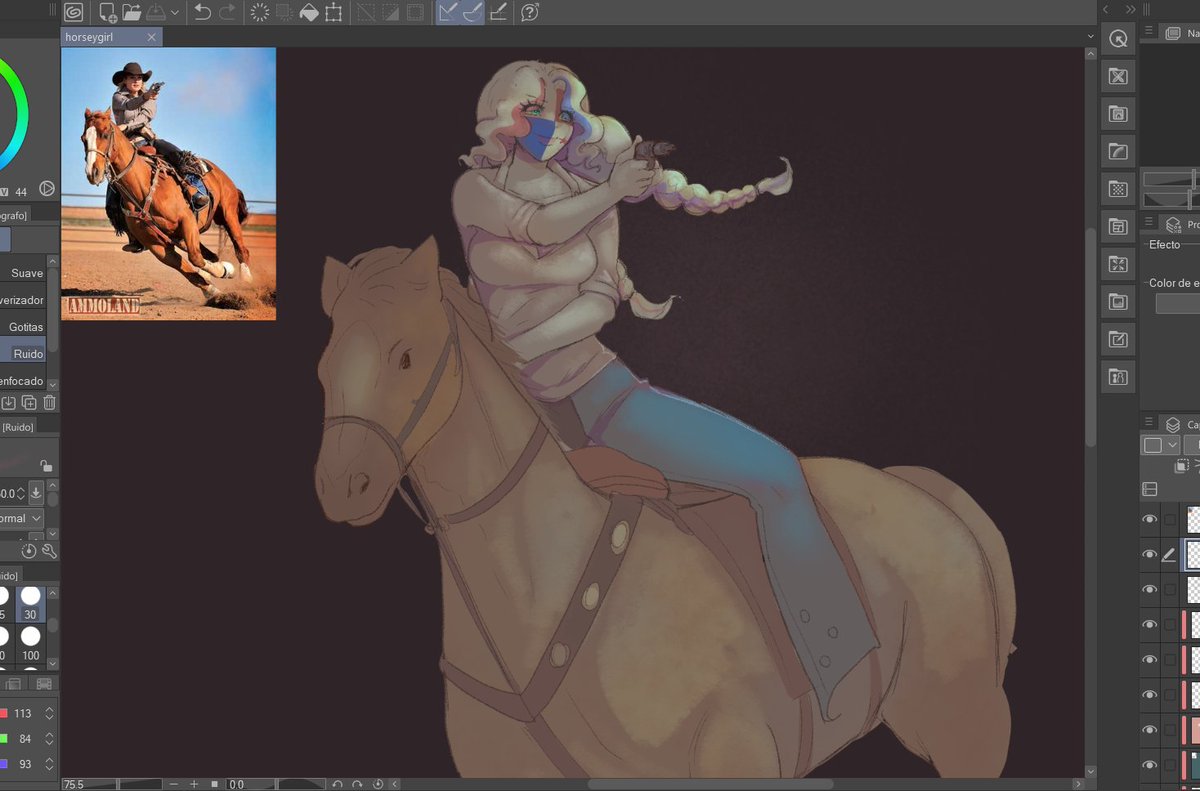Screen dimensions: 1200x791
Task: Click the reference photo of cowgirl on horse
Action: click(168, 184)
